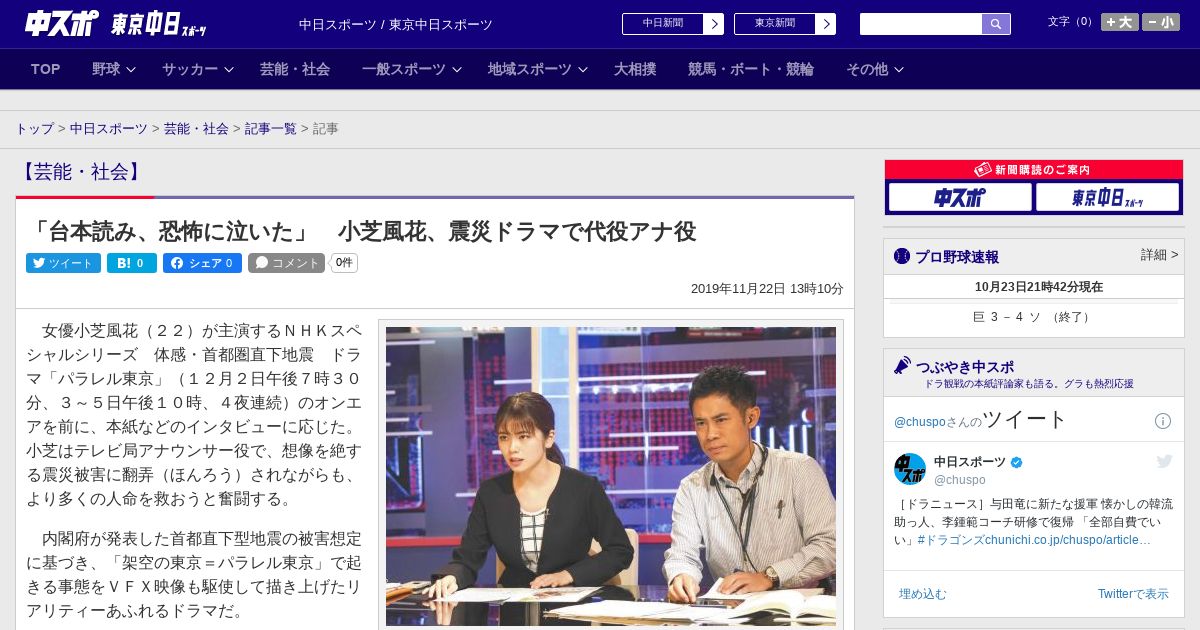Click the 中日スポーツ Twitter avatar

coord(910,469)
